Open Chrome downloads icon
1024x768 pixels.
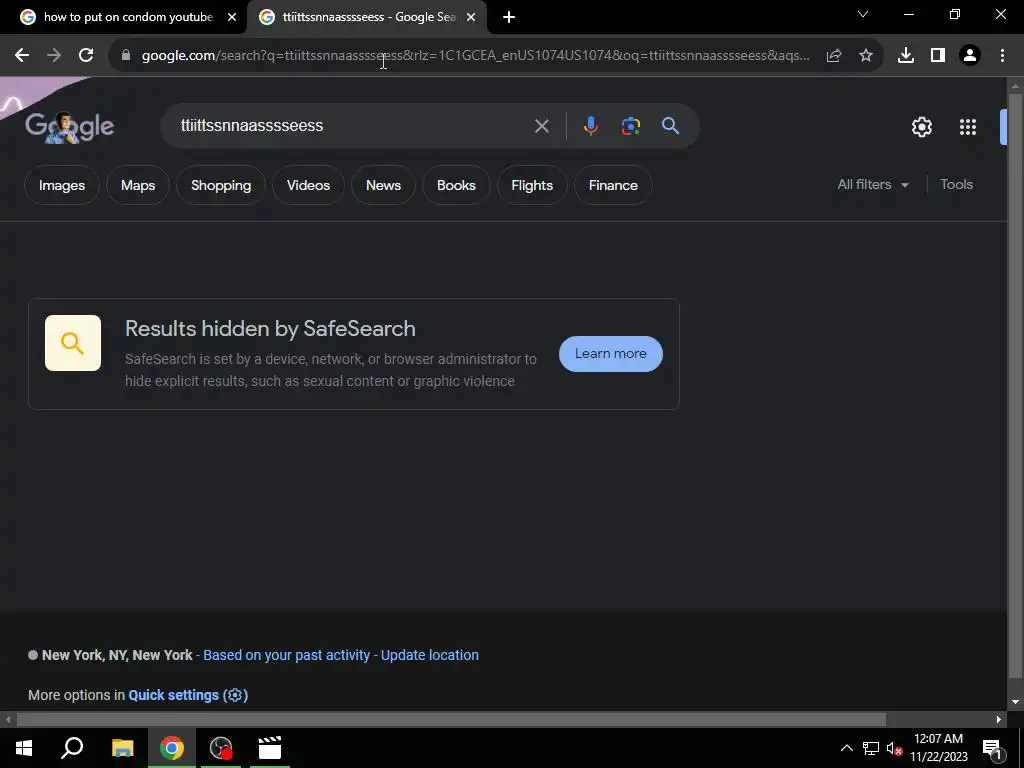pyautogui.click(x=906, y=56)
